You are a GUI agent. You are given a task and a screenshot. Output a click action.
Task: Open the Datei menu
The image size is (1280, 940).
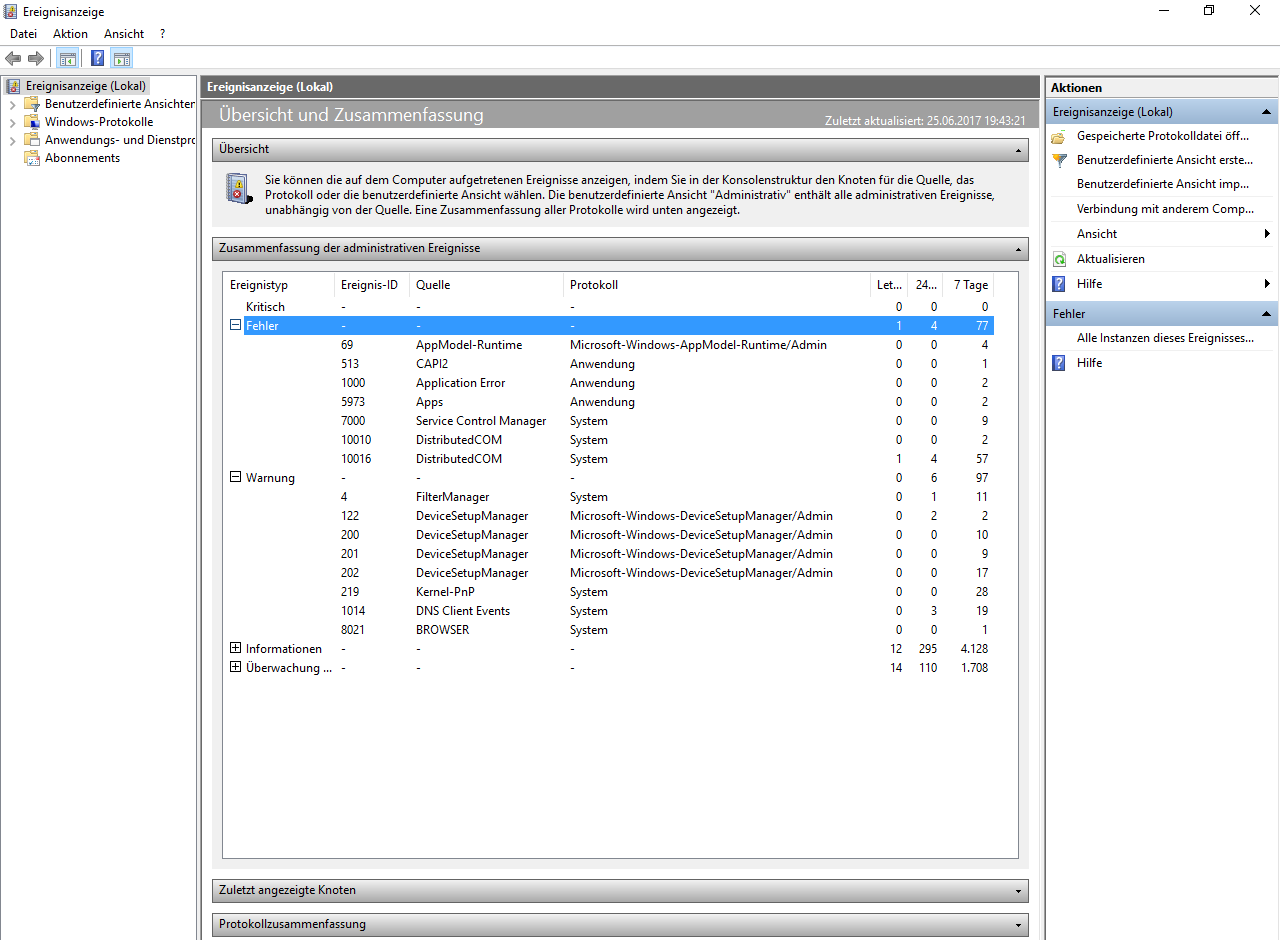[24, 34]
